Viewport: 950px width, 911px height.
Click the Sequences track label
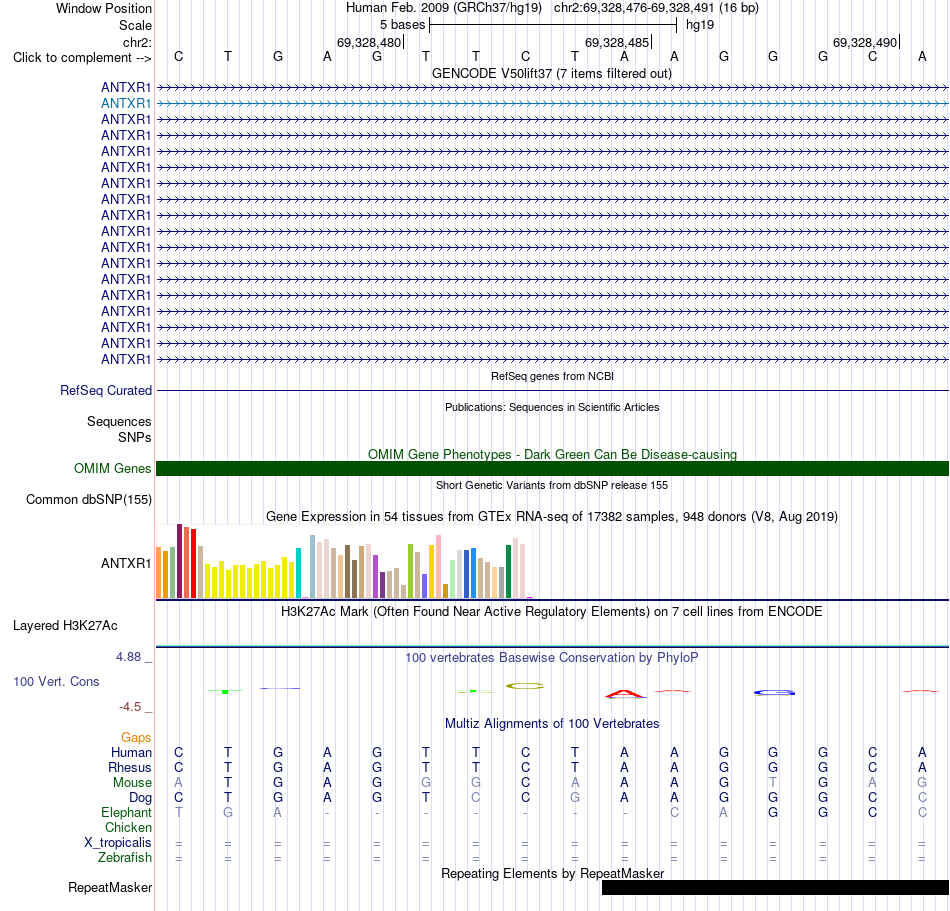click(119, 422)
